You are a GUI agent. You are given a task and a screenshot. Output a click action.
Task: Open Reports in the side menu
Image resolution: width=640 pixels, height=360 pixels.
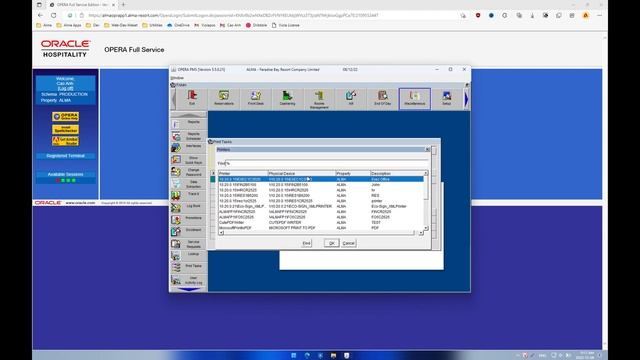pos(188,124)
